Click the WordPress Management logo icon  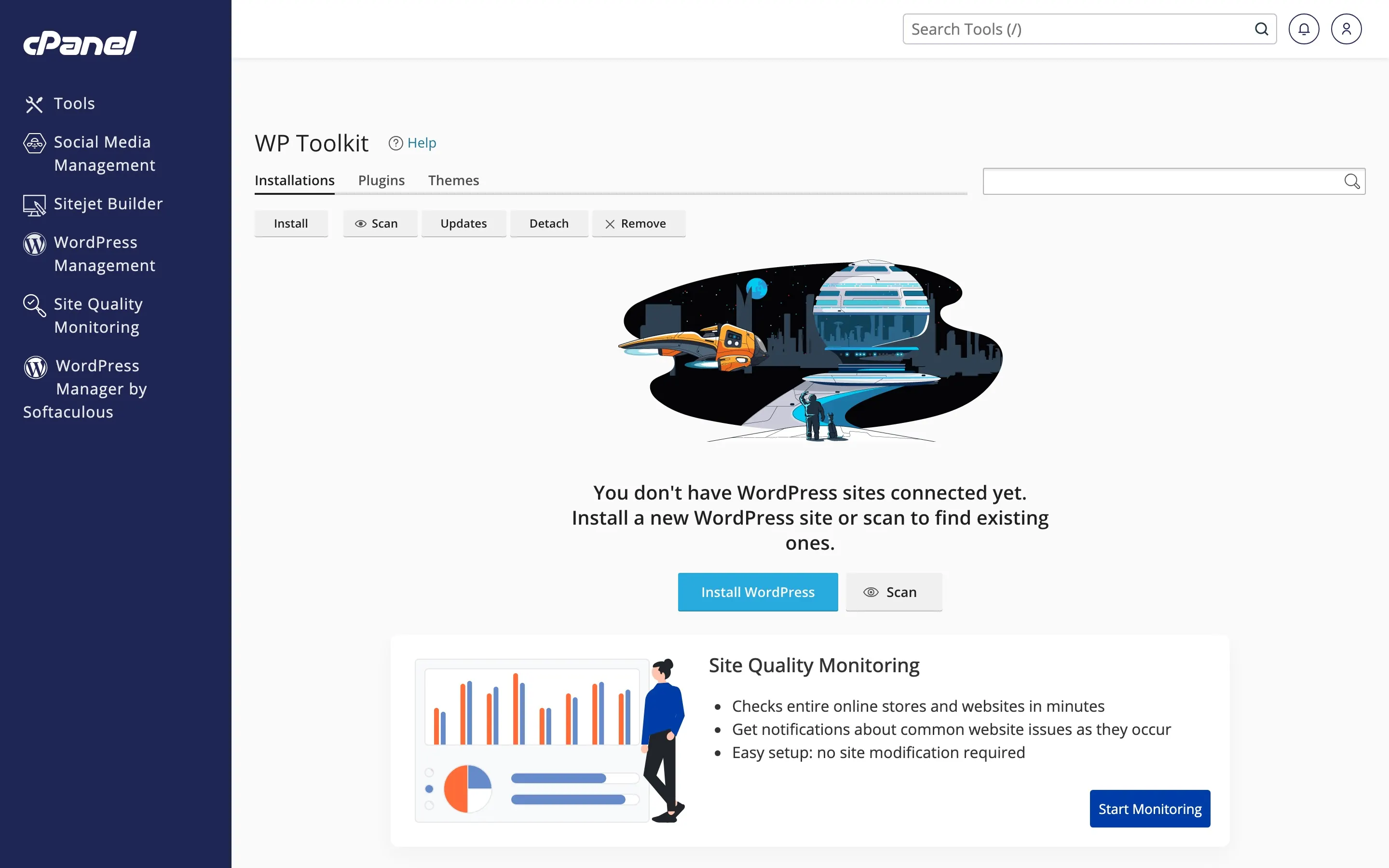pyautogui.click(x=34, y=244)
